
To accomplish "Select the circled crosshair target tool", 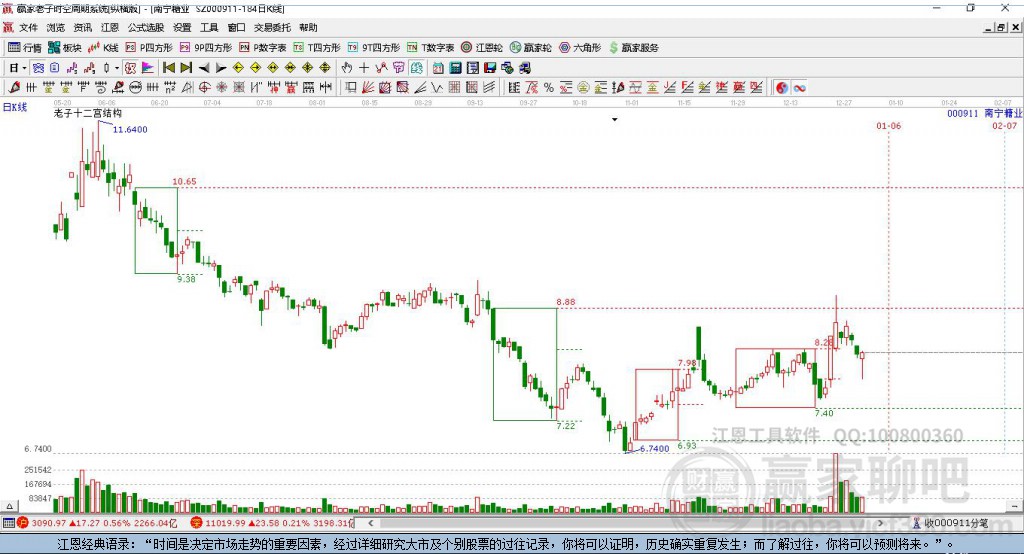I will [204, 88].
